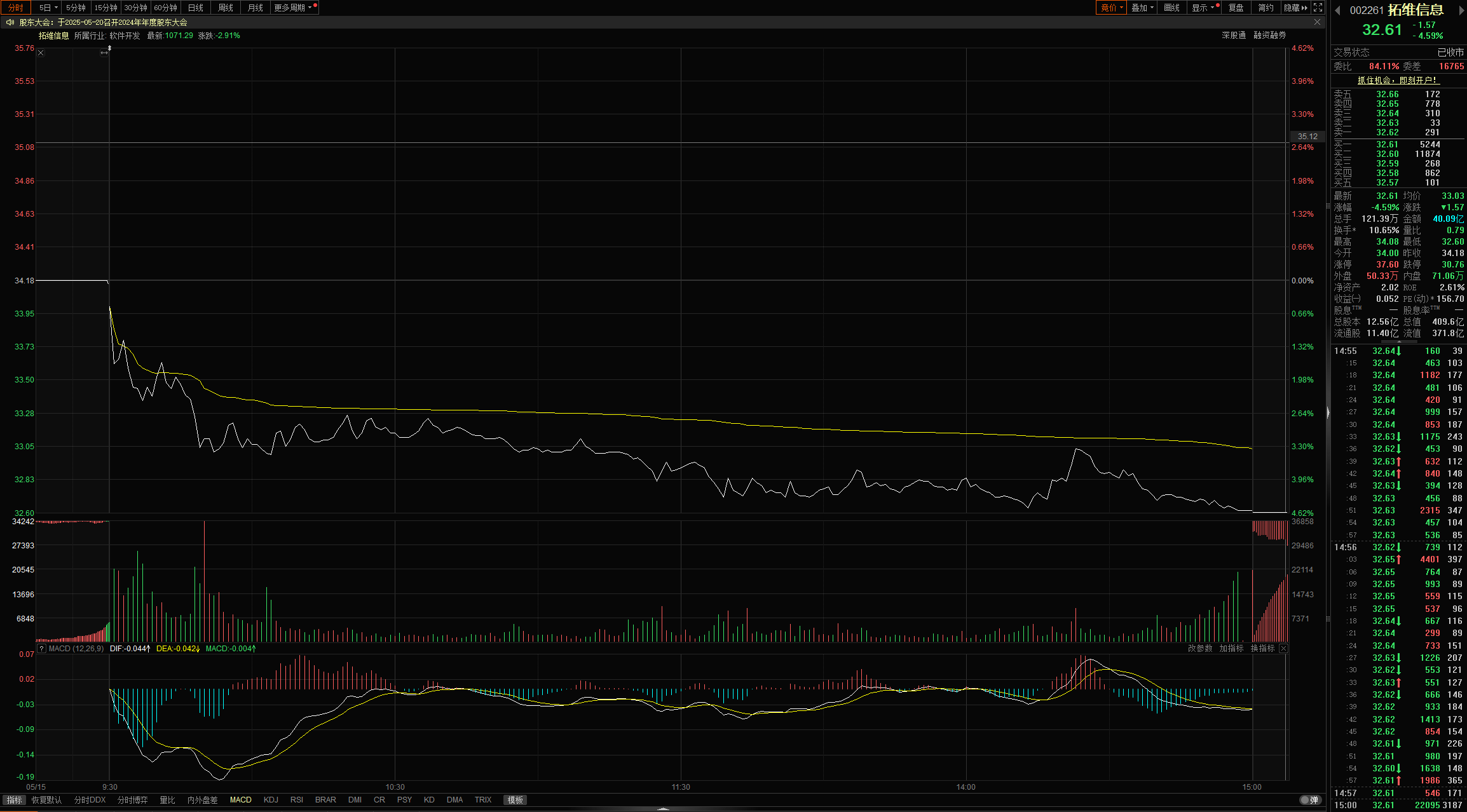Select the CR indicator tab
1467x812 pixels.
379,800
